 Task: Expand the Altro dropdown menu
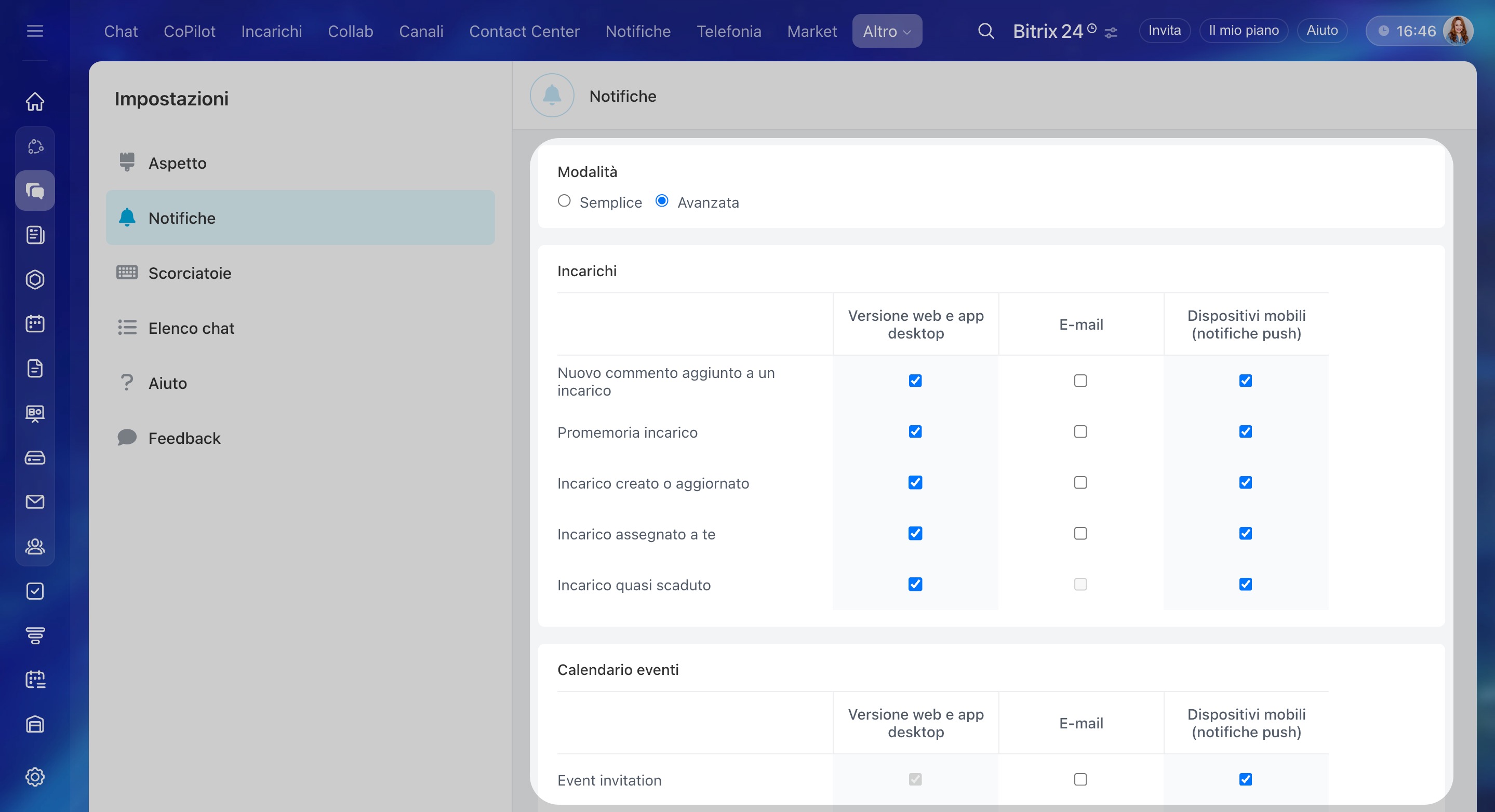(886, 31)
